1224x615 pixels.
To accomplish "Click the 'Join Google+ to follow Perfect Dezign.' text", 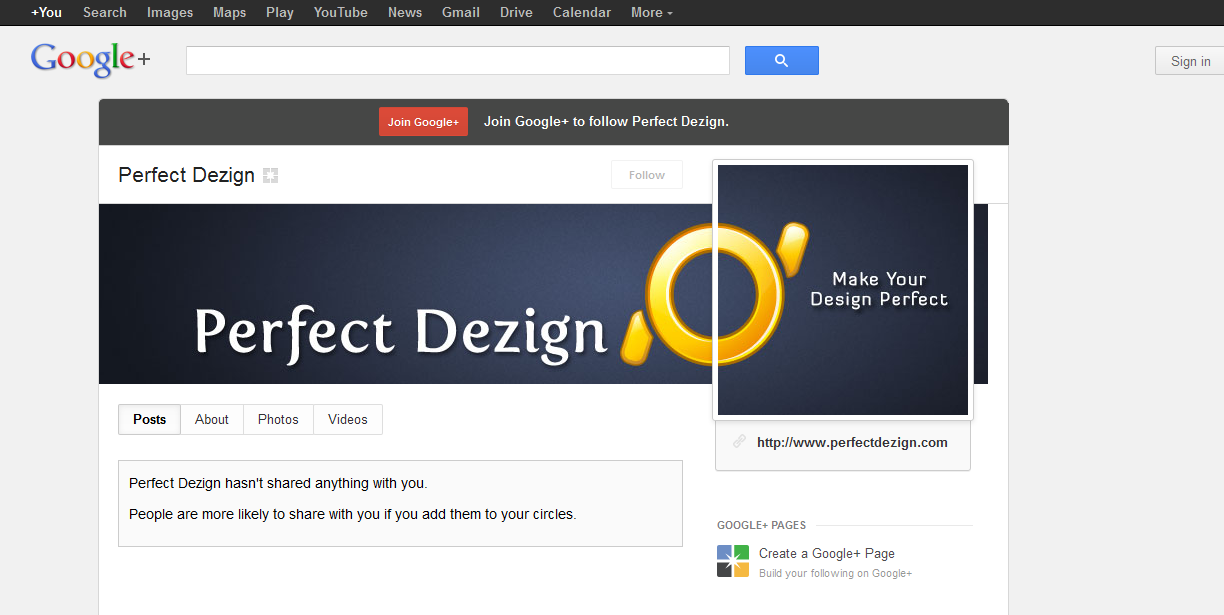I will tap(606, 122).
